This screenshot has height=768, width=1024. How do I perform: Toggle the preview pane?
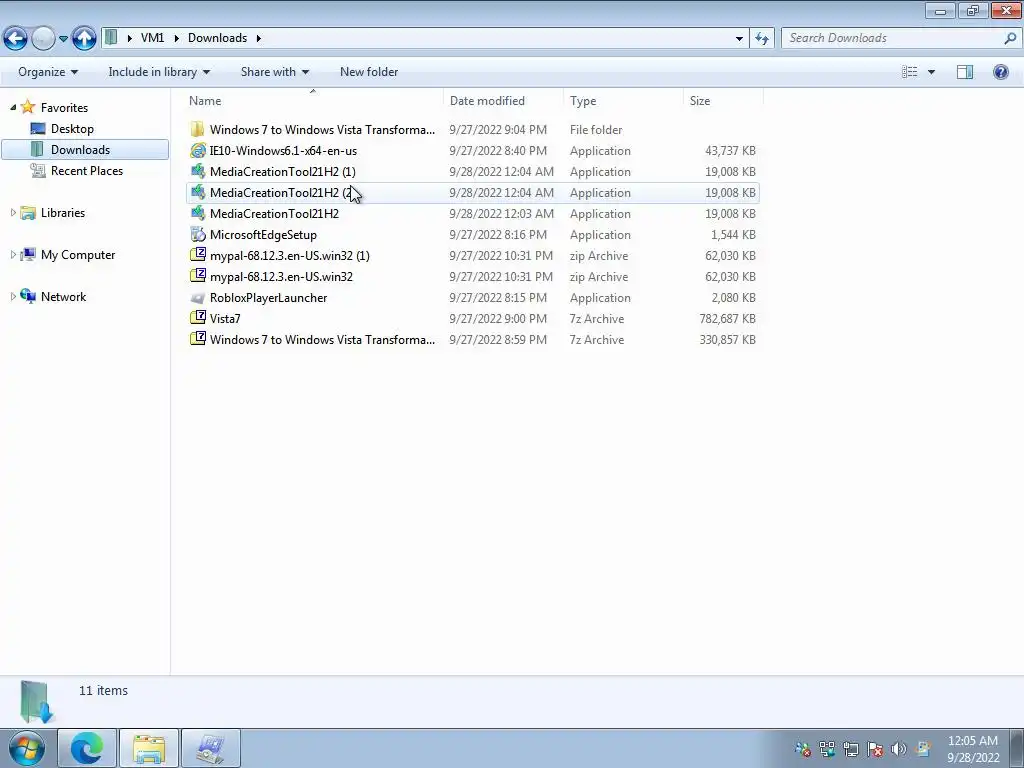click(x=965, y=72)
